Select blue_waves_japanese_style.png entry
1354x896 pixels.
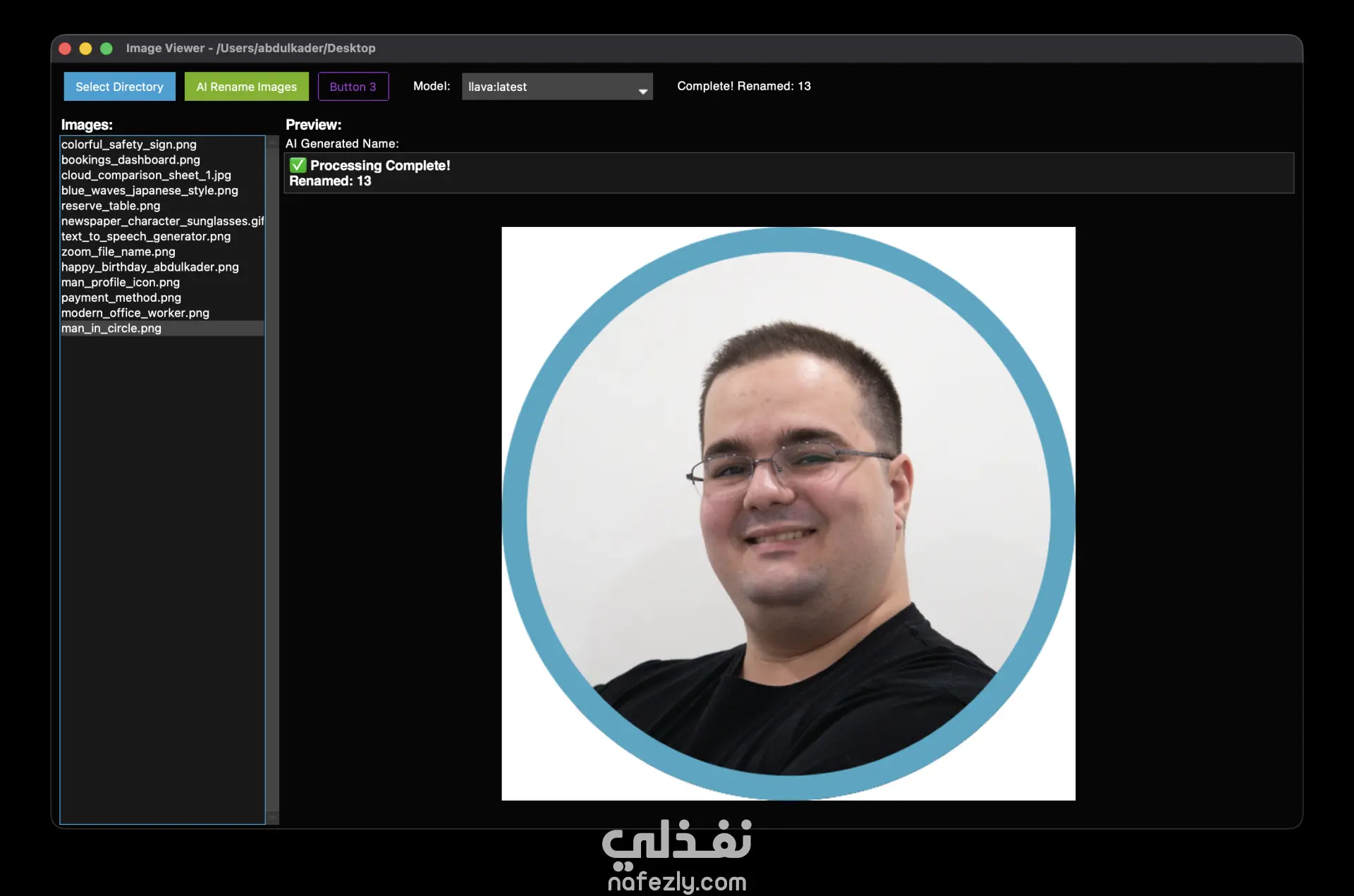[x=150, y=190]
